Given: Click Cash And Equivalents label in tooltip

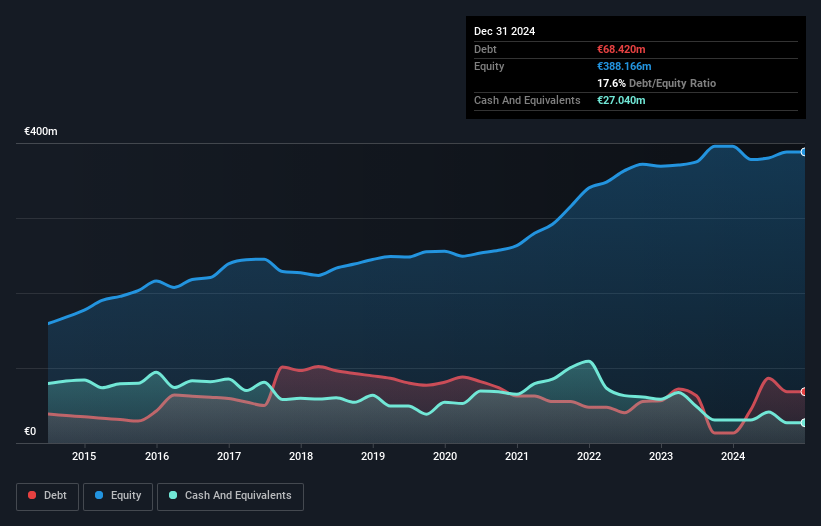Looking at the screenshot, I should pos(527,100).
